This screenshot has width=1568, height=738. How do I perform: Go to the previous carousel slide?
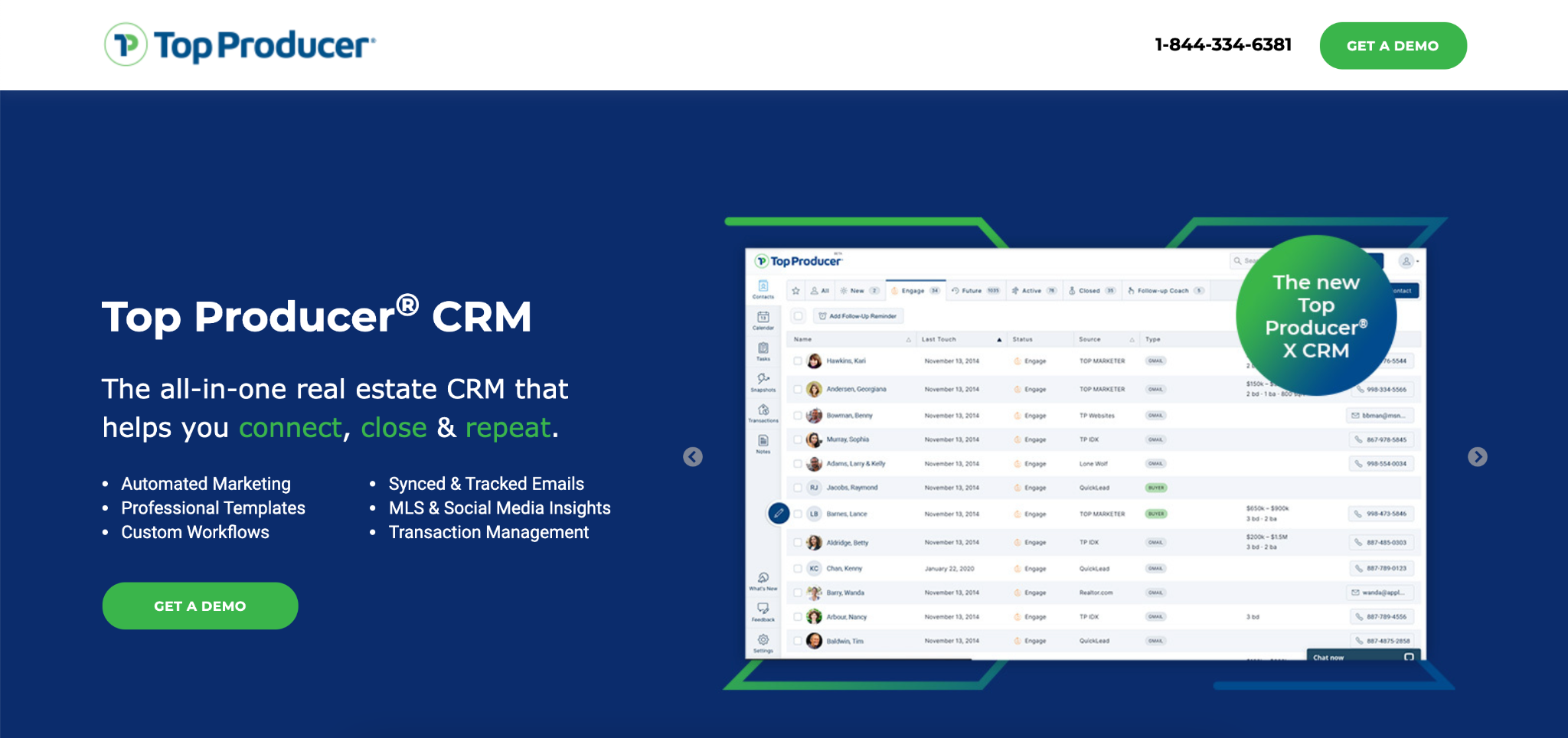click(693, 457)
